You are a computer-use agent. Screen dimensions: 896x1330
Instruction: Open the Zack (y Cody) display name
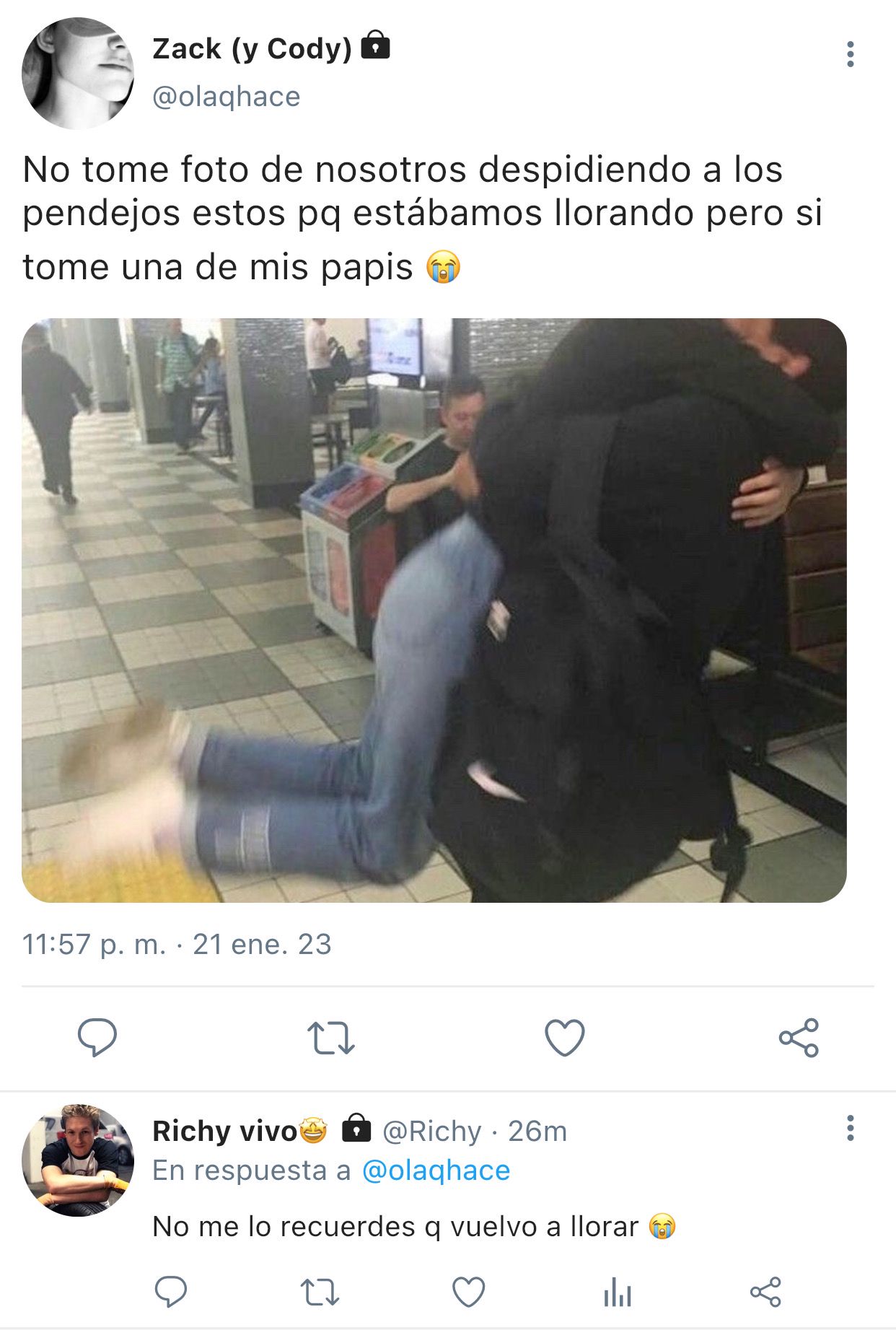(x=252, y=48)
